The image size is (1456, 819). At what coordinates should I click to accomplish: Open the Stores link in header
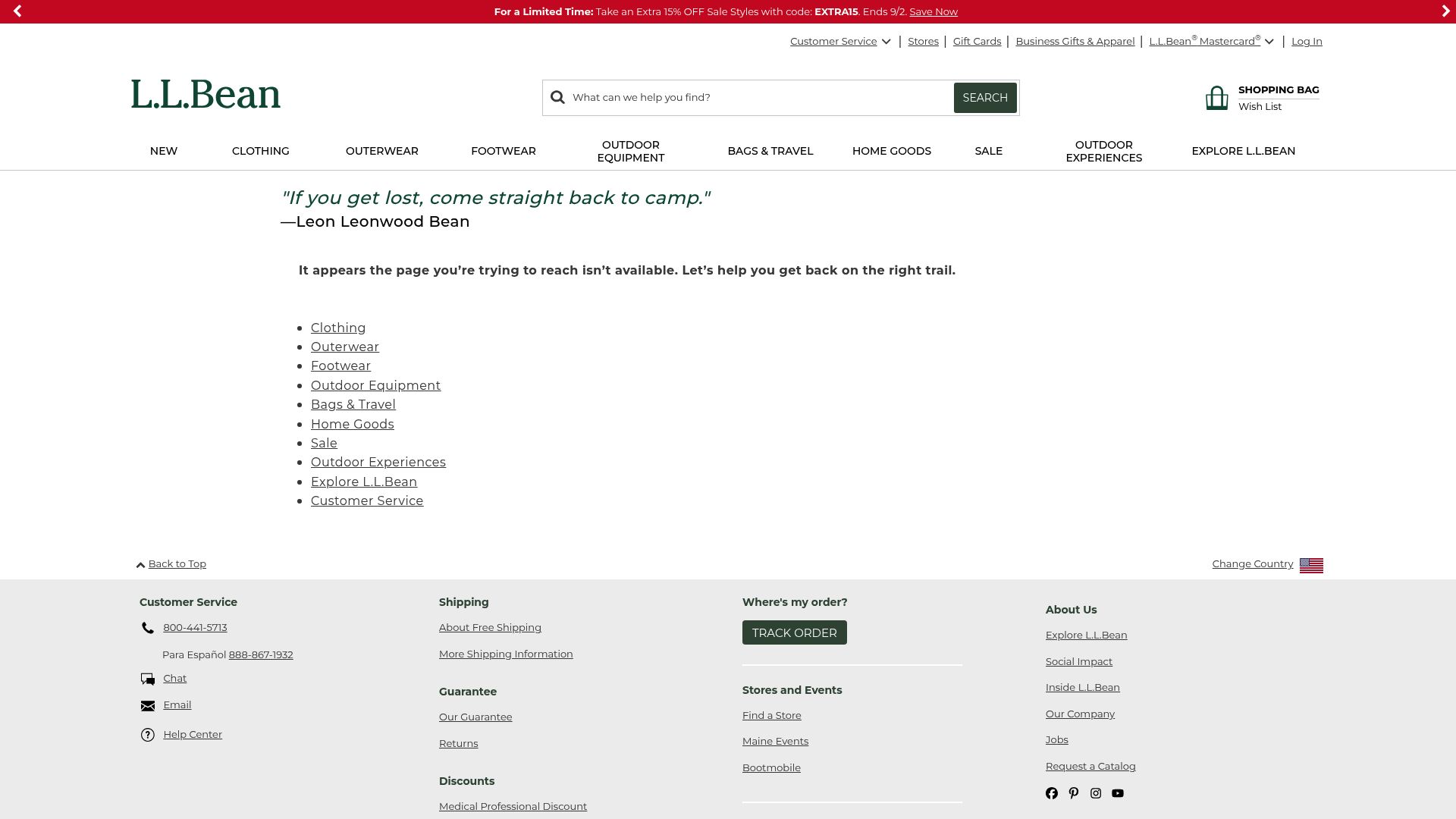(x=923, y=42)
